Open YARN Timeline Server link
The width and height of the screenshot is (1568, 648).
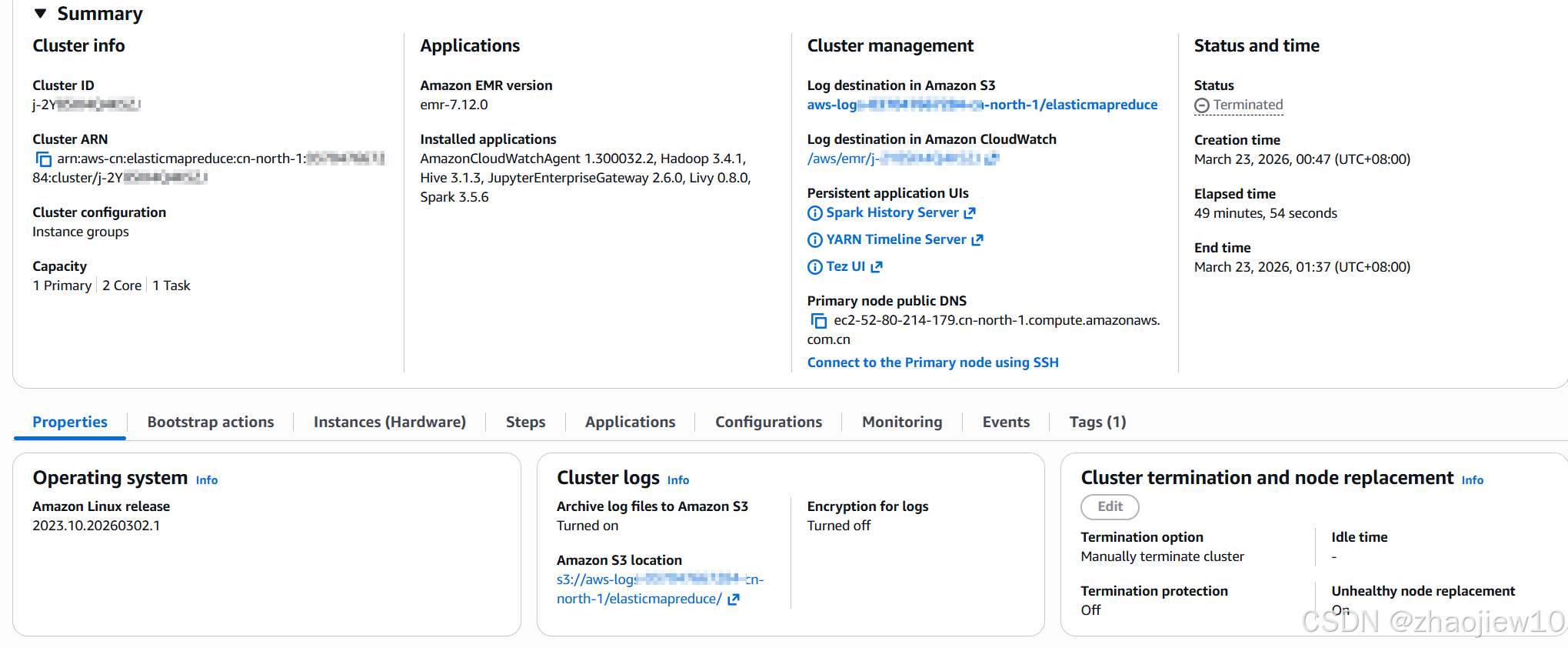(x=896, y=239)
